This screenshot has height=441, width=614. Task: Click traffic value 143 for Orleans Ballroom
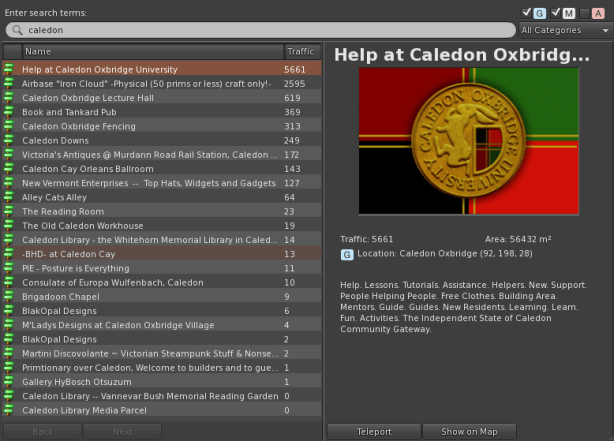[292, 169]
